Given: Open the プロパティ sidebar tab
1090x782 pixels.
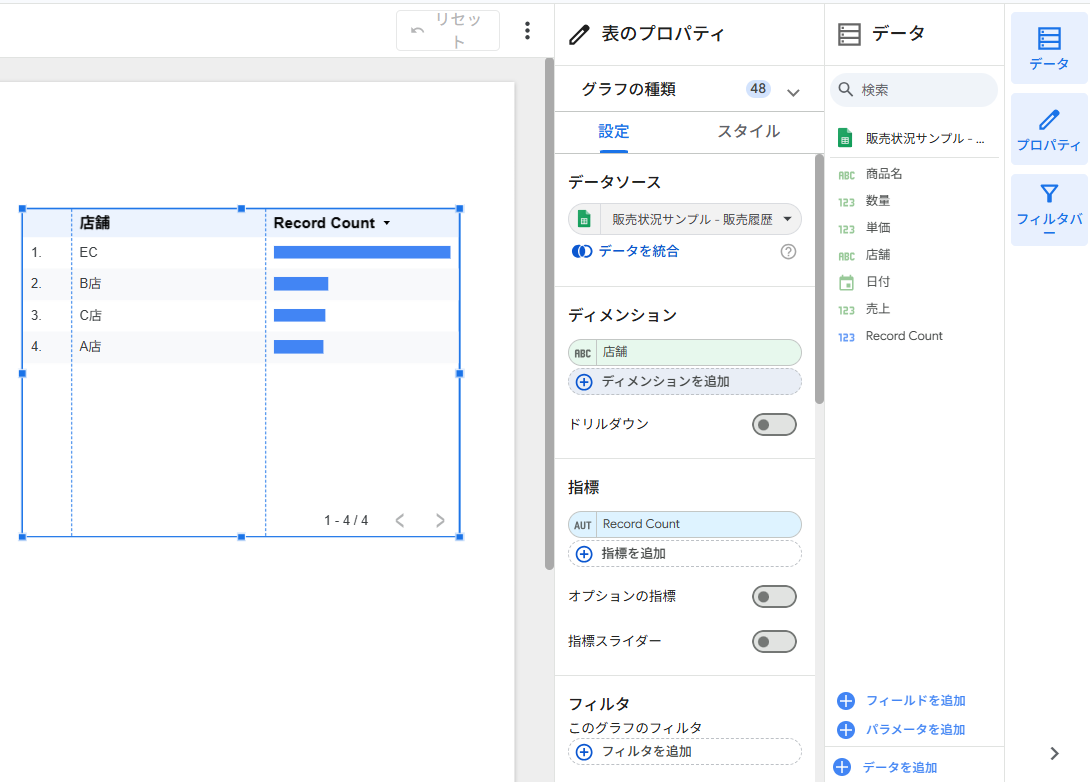Looking at the screenshot, I should (x=1049, y=130).
